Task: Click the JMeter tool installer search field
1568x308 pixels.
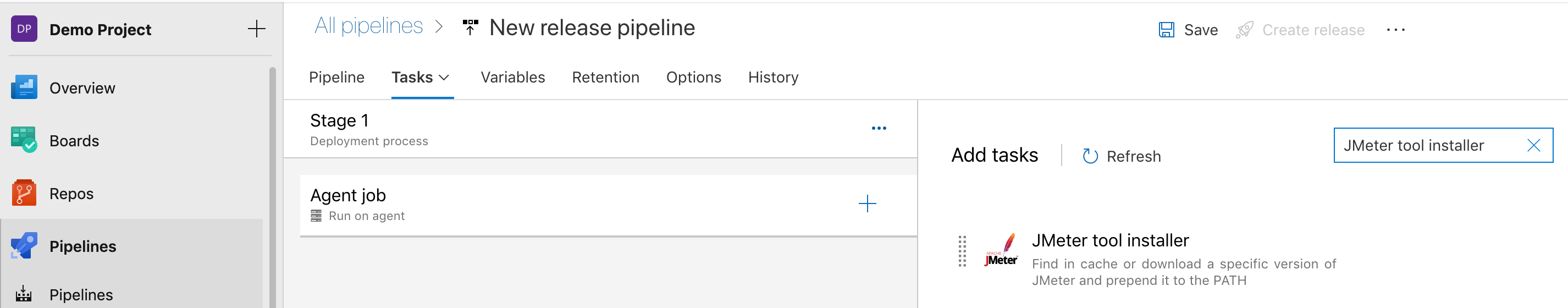Action: pyautogui.click(x=1425, y=146)
